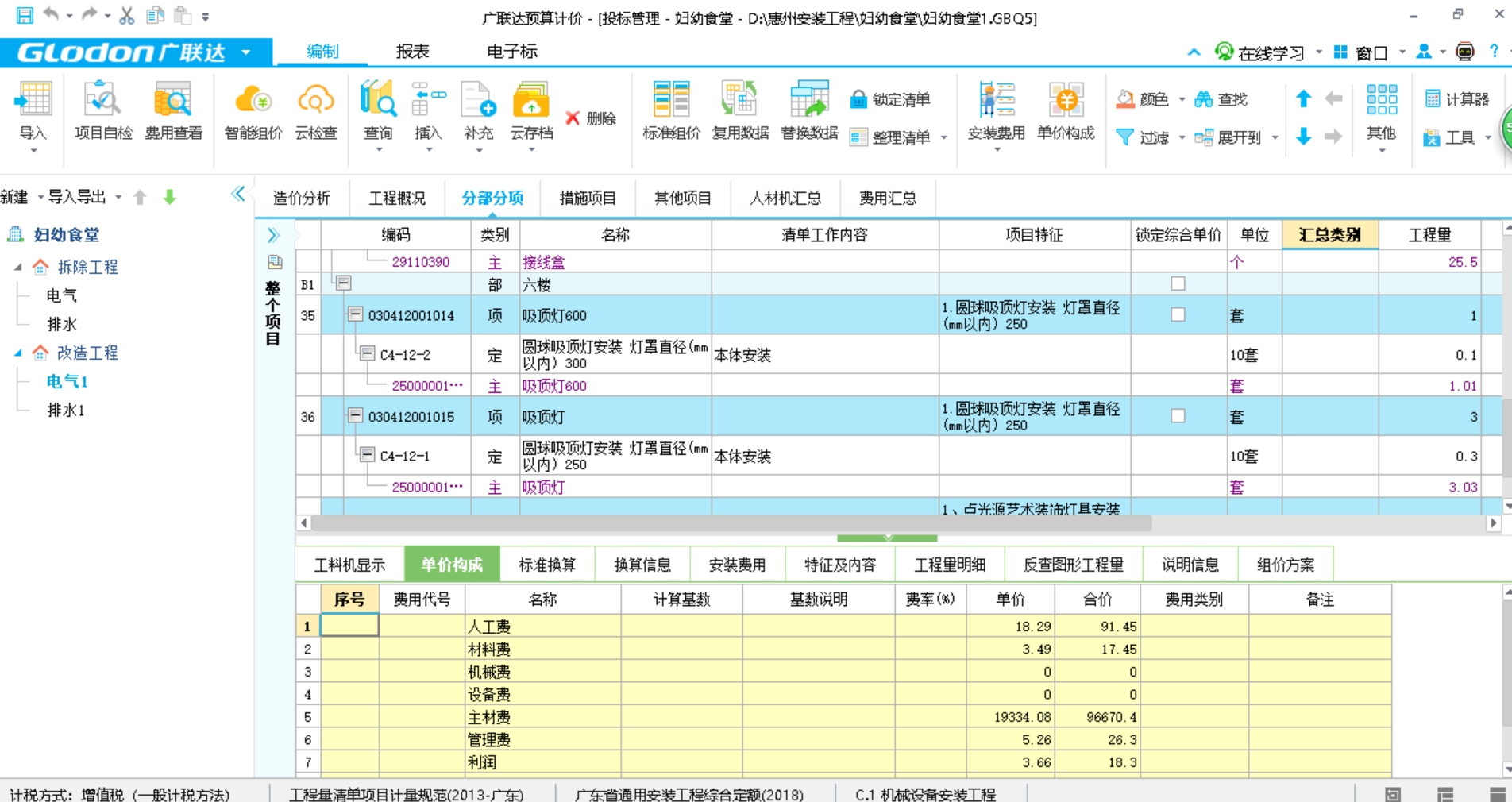
Task: Collapse 改造工程 tree node
Action: [17, 353]
